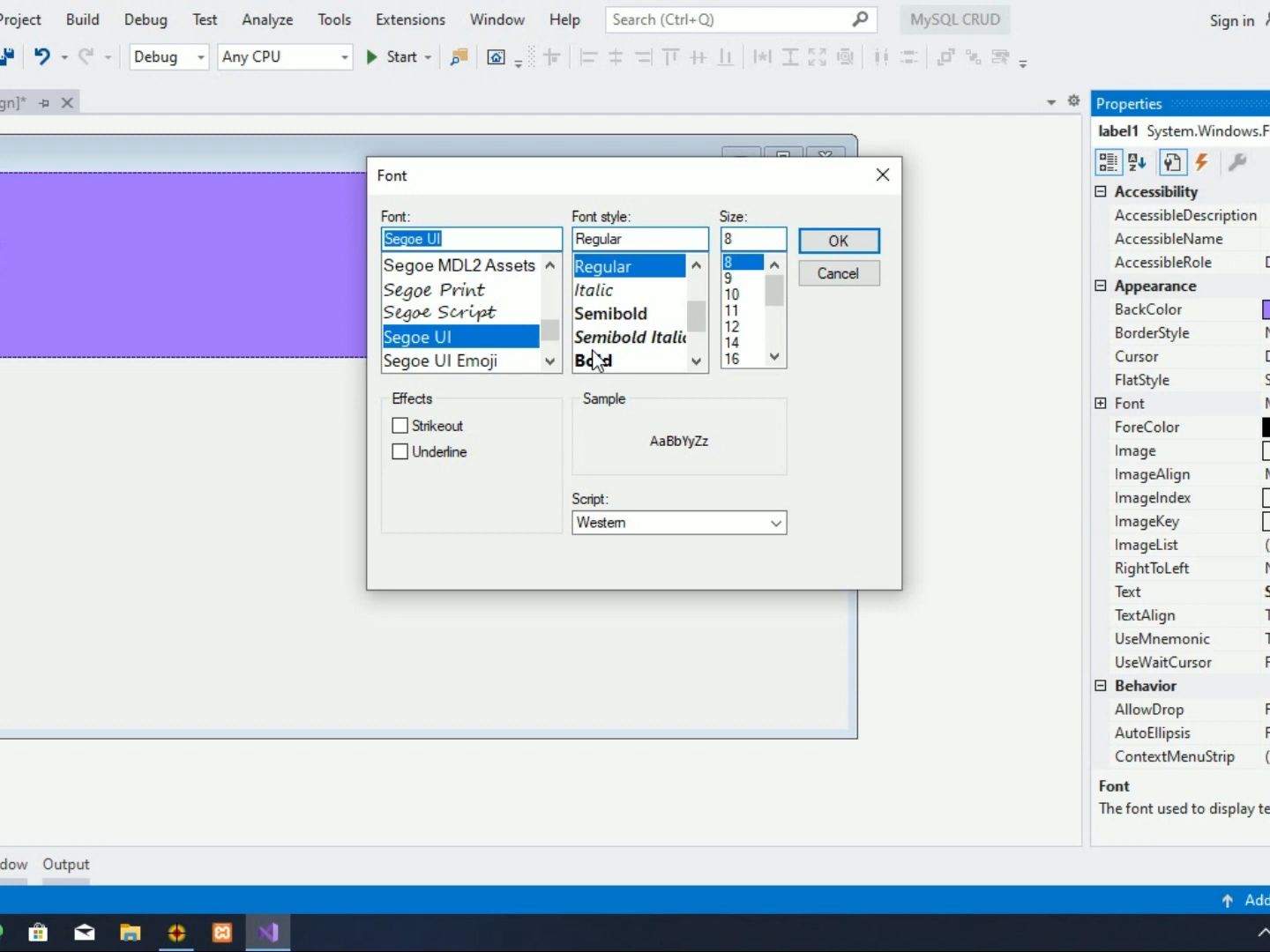Open Visual Studio from the taskbar

pos(268,933)
